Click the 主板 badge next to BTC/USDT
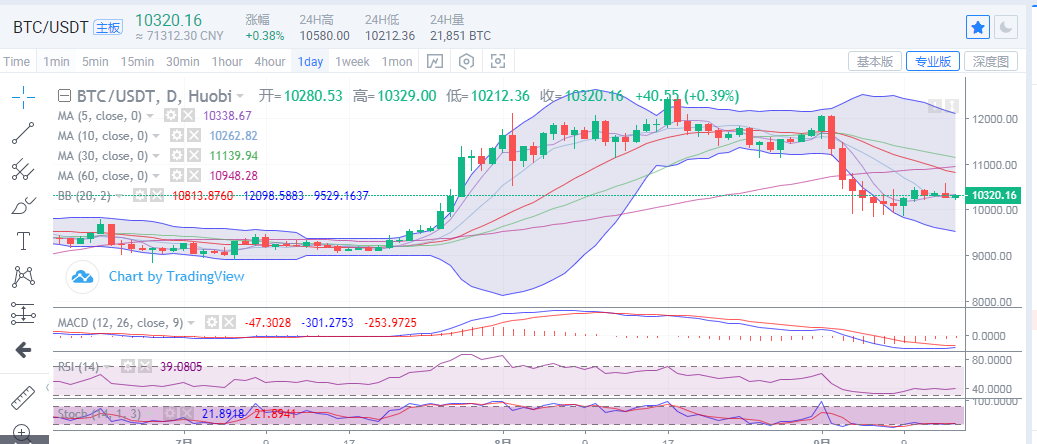Image resolution: width=1037 pixels, height=444 pixels. [x=108, y=27]
